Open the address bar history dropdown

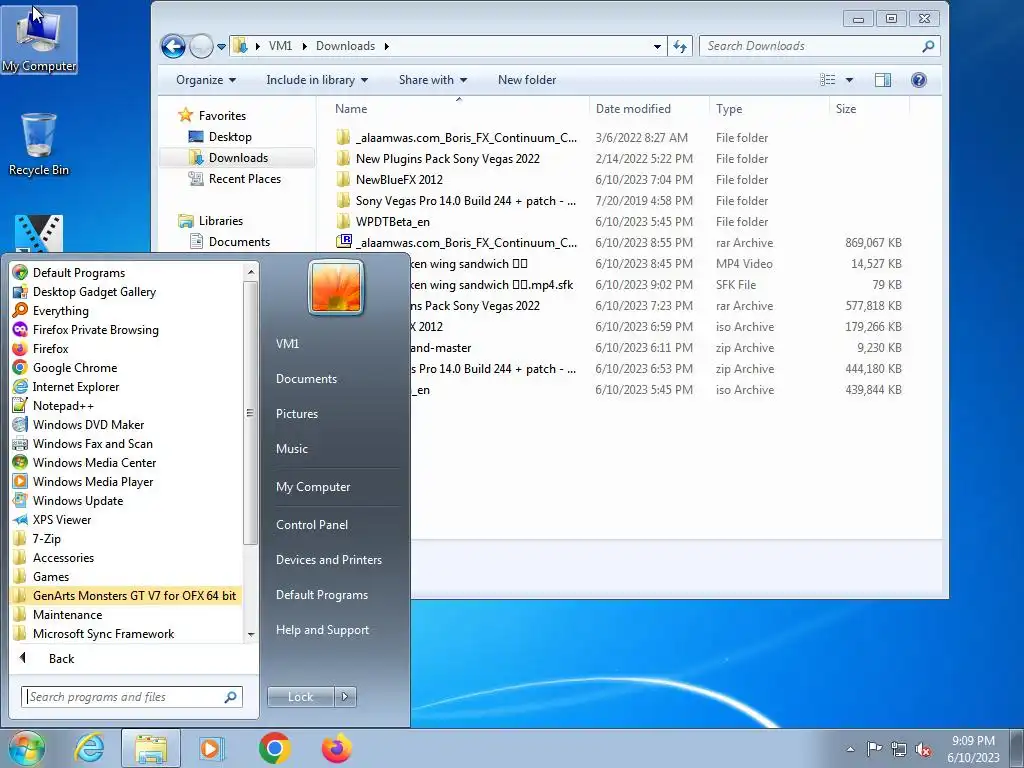pos(657,46)
